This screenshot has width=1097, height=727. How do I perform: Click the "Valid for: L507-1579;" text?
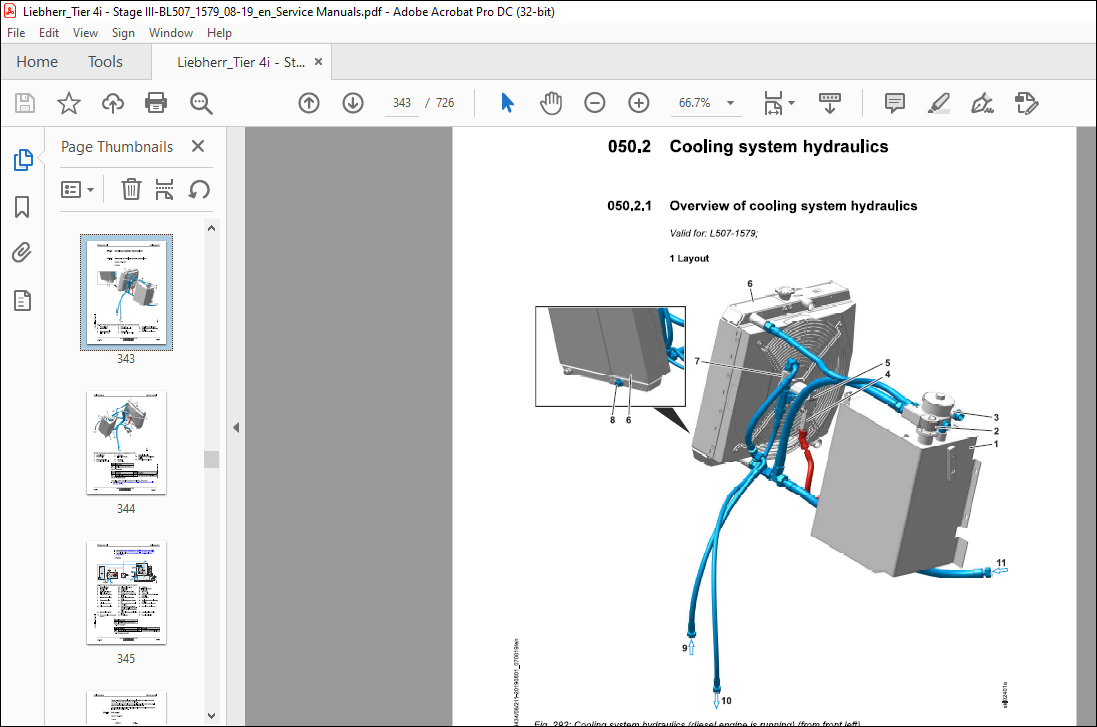click(714, 233)
